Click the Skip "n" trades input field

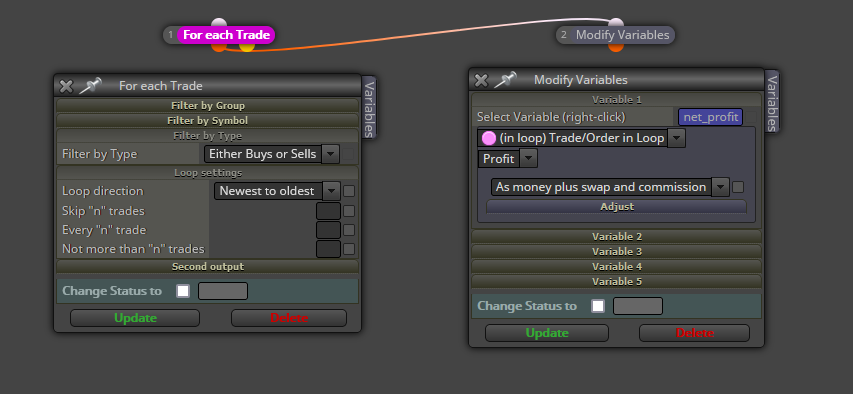tap(329, 211)
